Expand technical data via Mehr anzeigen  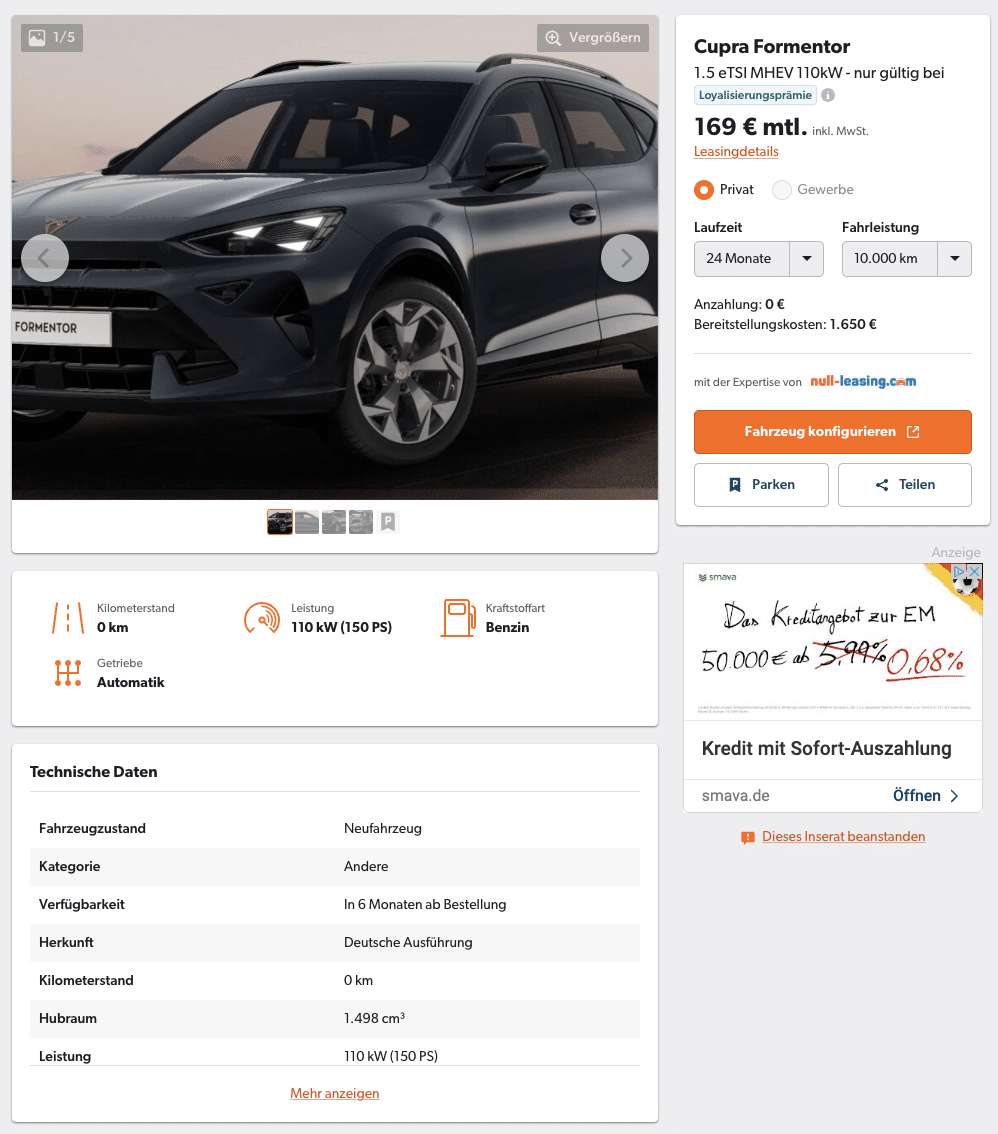pyautogui.click(x=335, y=1094)
